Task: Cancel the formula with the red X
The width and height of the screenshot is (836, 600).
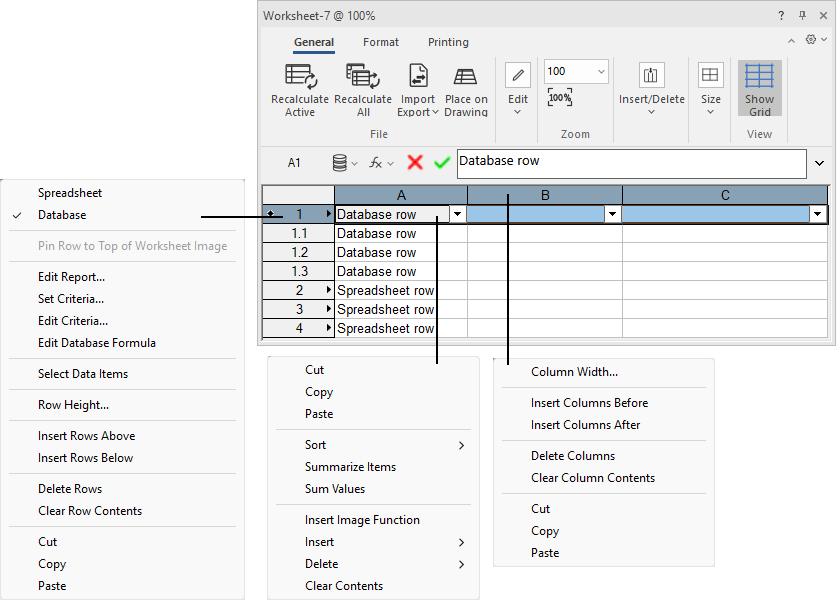Action: tap(415, 162)
